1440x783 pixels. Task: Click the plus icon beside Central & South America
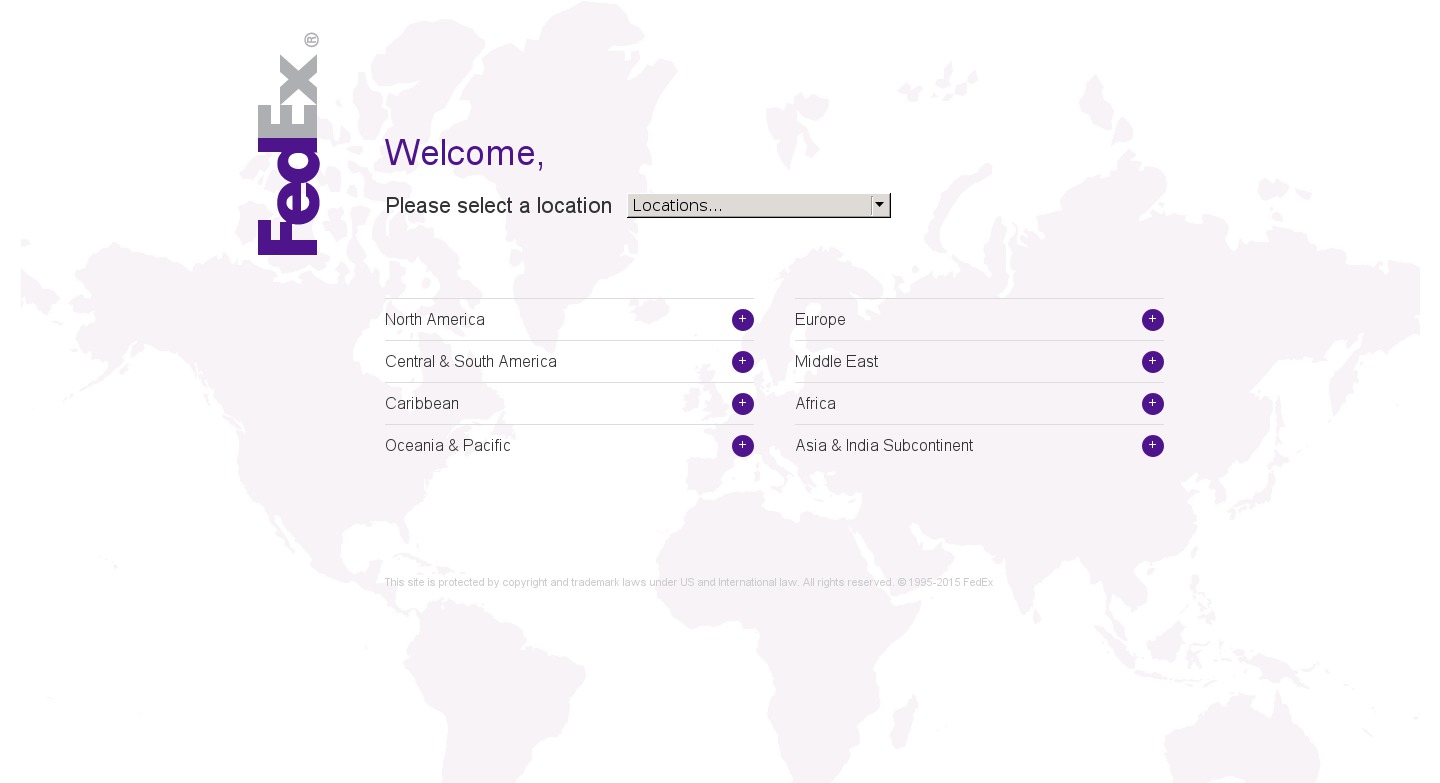tap(742, 362)
